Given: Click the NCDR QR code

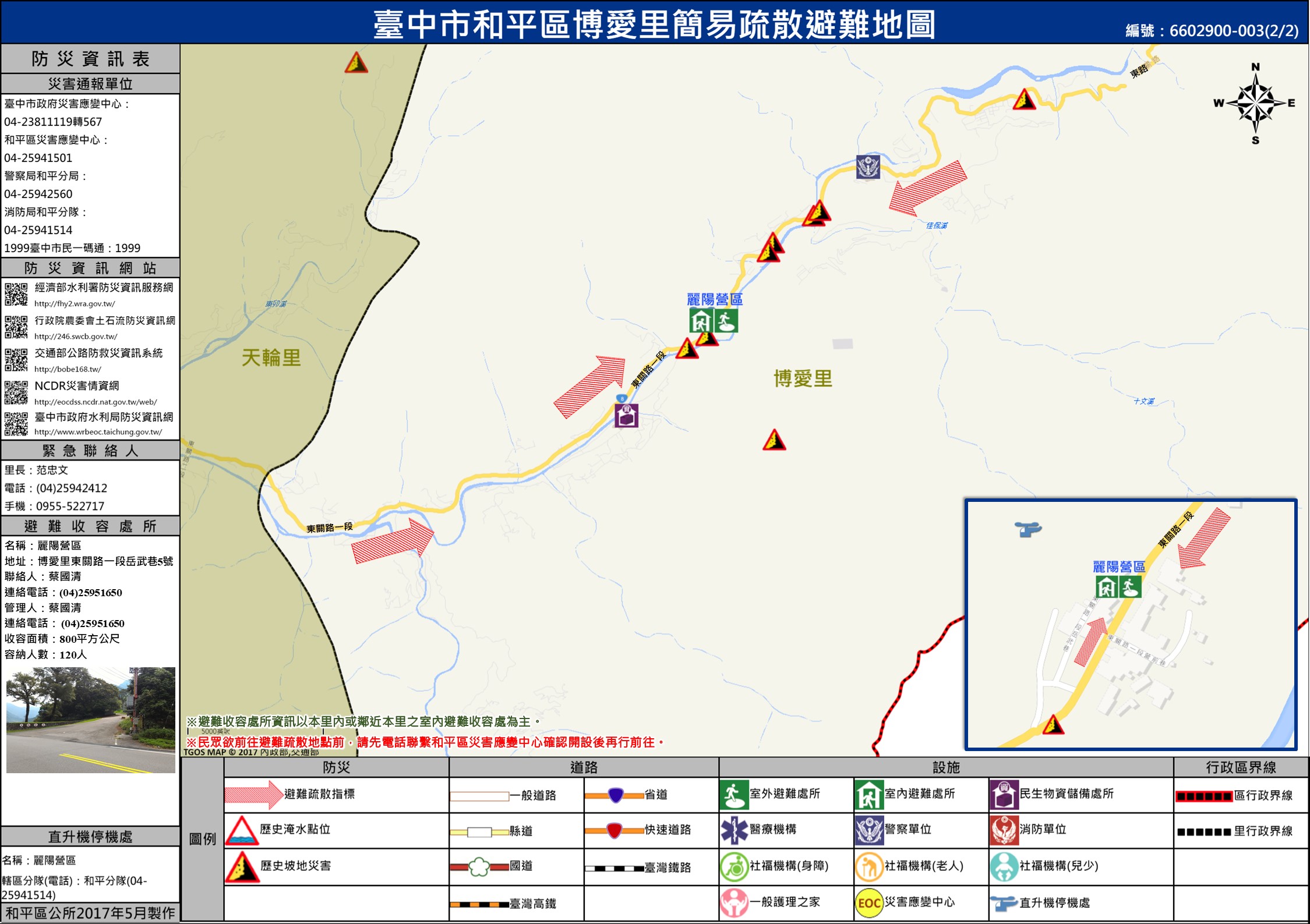Looking at the screenshot, I should pos(16,392).
